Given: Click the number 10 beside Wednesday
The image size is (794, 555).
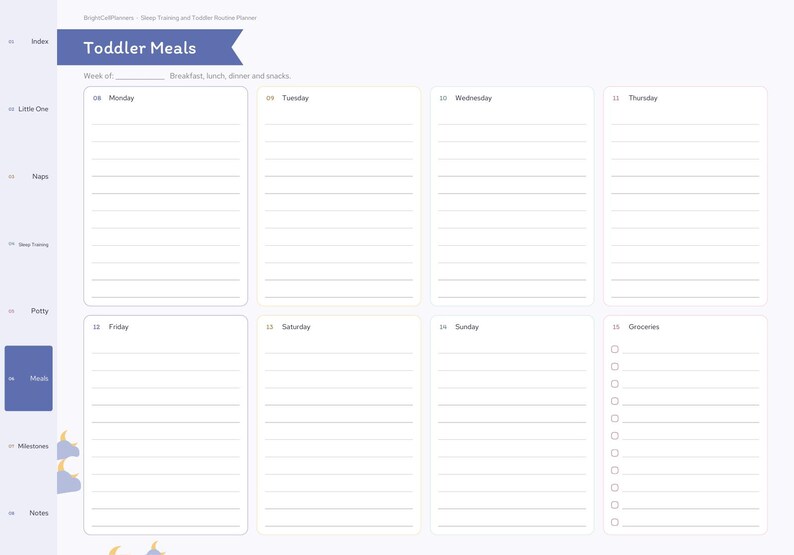Looking at the screenshot, I should [443, 98].
